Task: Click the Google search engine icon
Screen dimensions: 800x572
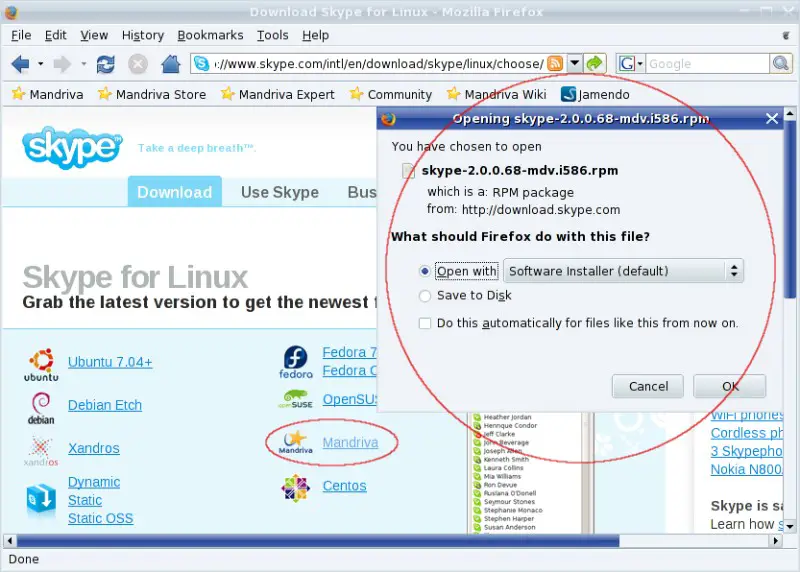Action: click(x=627, y=64)
